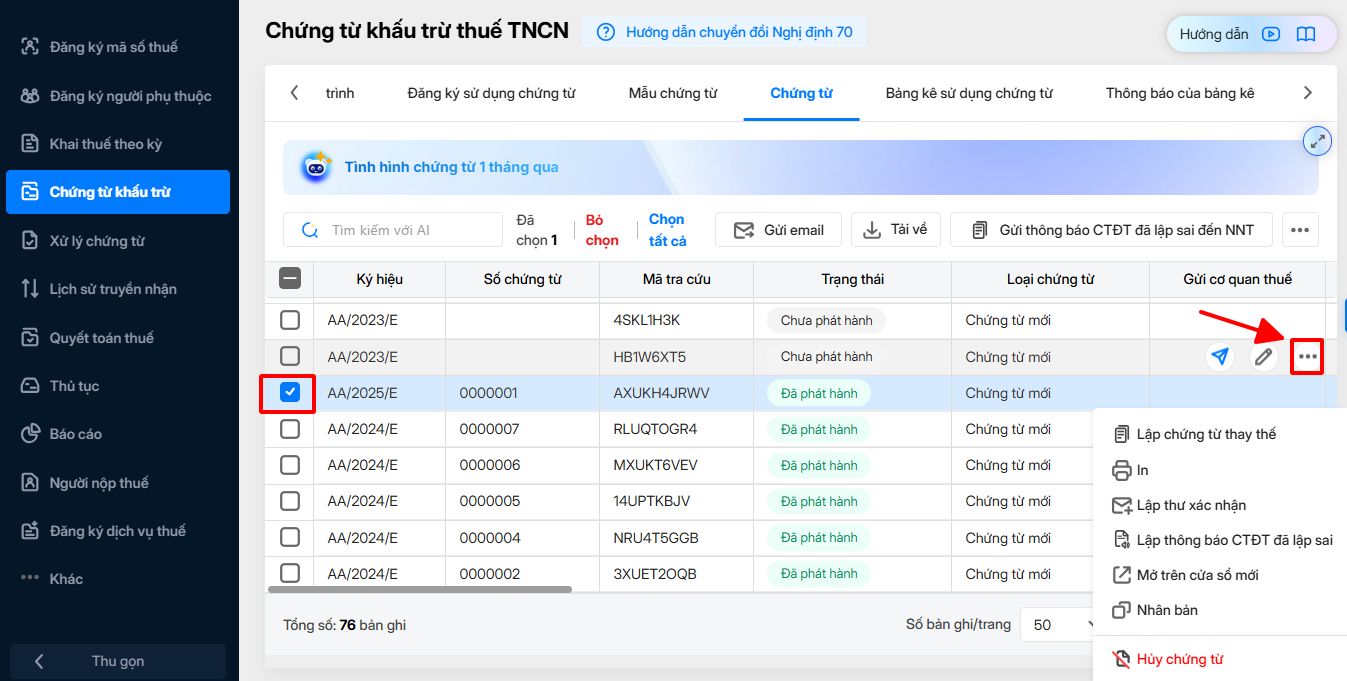Check the row numbered 0000006
The height and width of the screenshot is (681, 1347).
pyautogui.click(x=289, y=465)
